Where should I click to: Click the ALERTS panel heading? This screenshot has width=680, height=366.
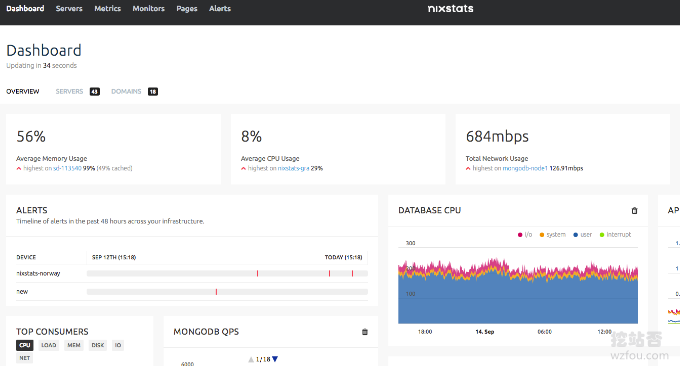coord(32,210)
